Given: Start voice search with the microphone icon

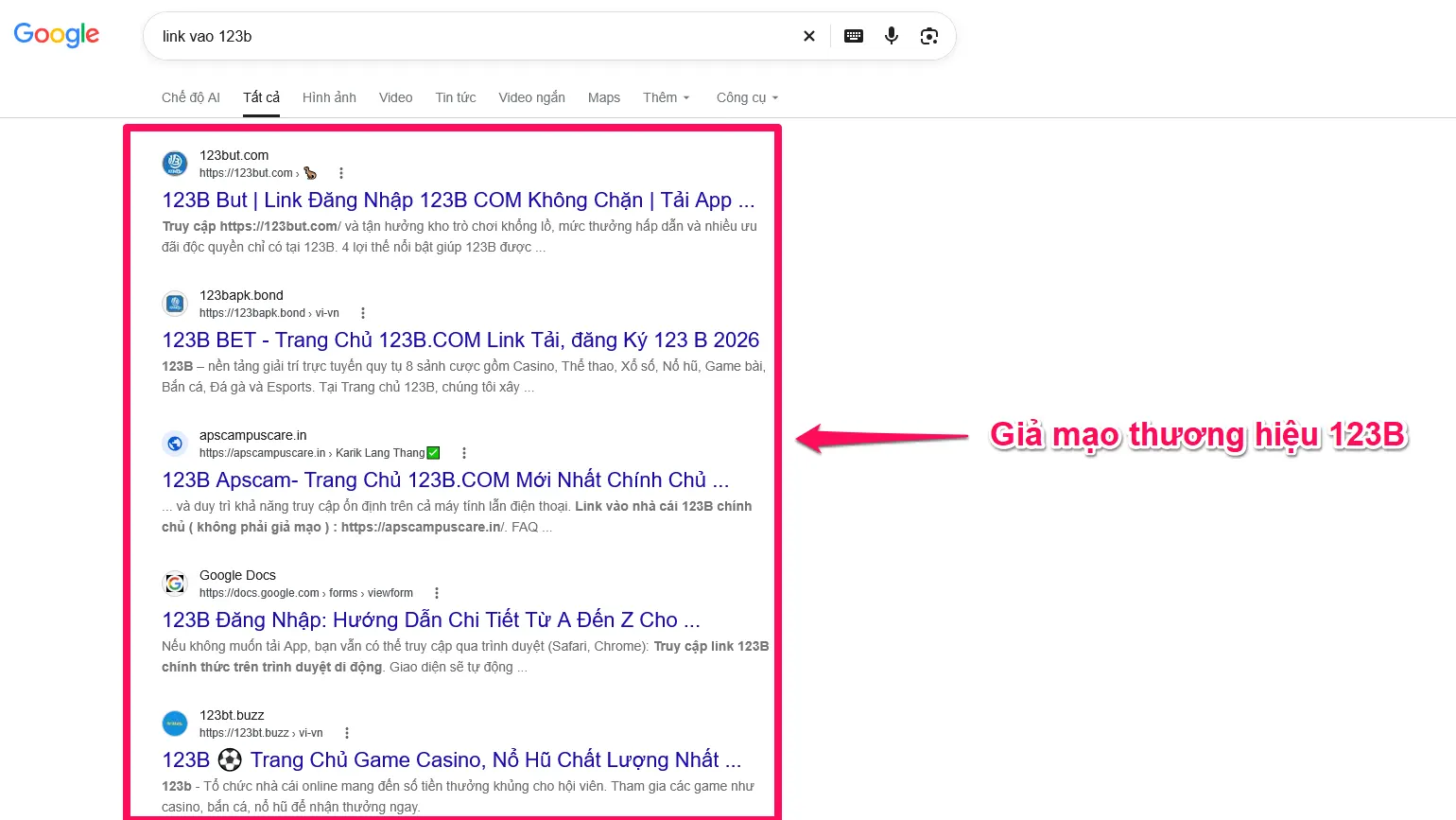Looking at the screenshot, I should (x=892, y=36).
